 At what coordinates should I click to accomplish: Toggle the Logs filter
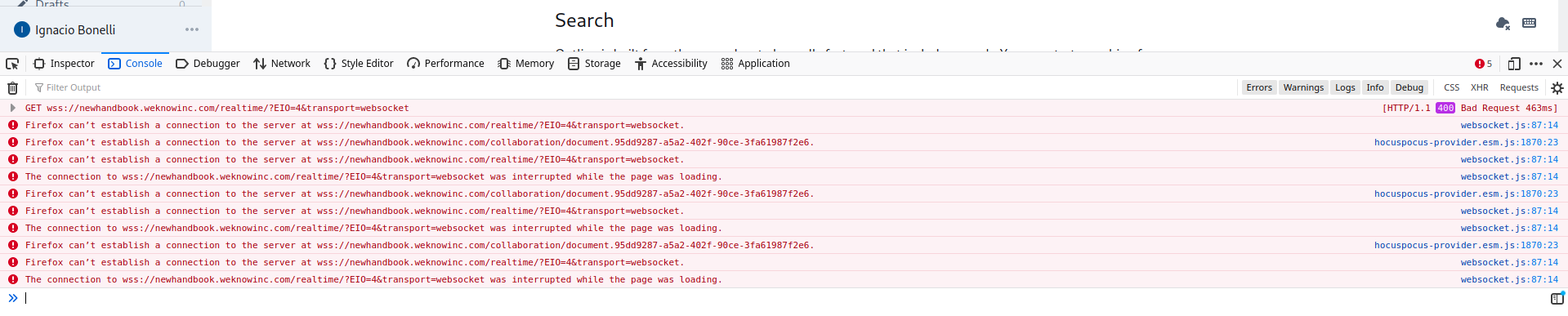1345,87
